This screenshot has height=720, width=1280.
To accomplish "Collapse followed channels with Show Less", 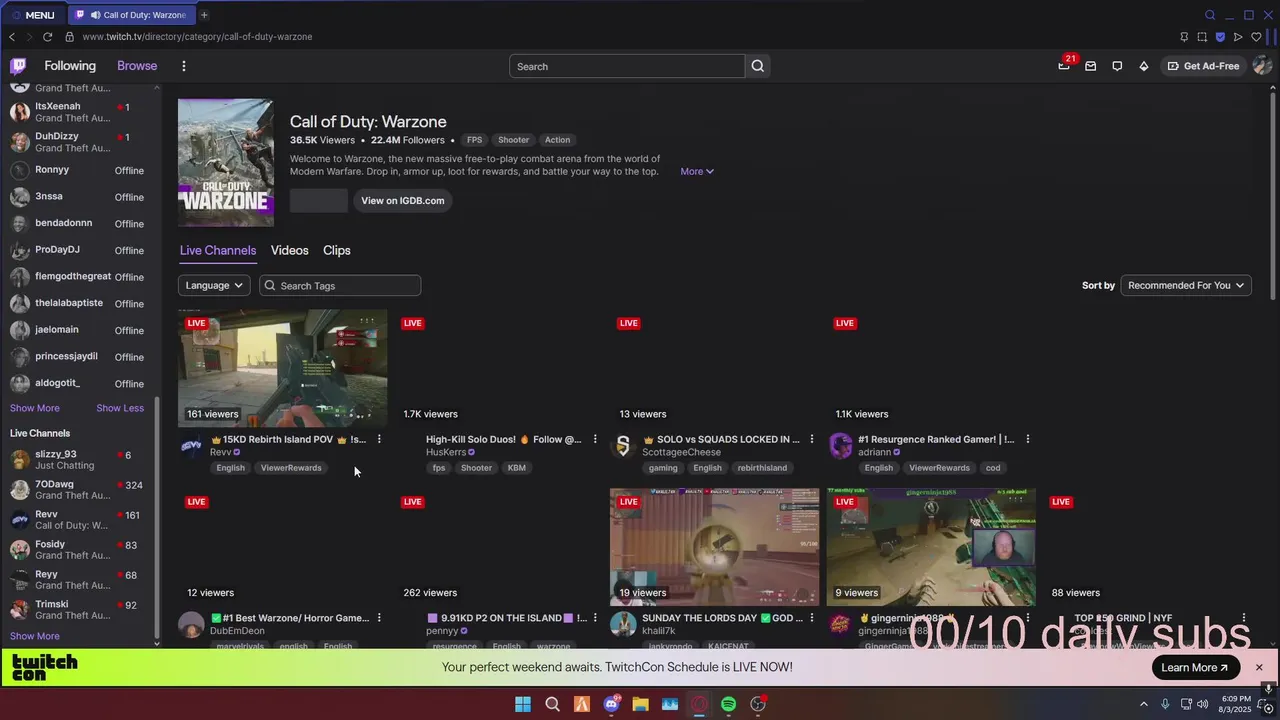I will [120, 408].
